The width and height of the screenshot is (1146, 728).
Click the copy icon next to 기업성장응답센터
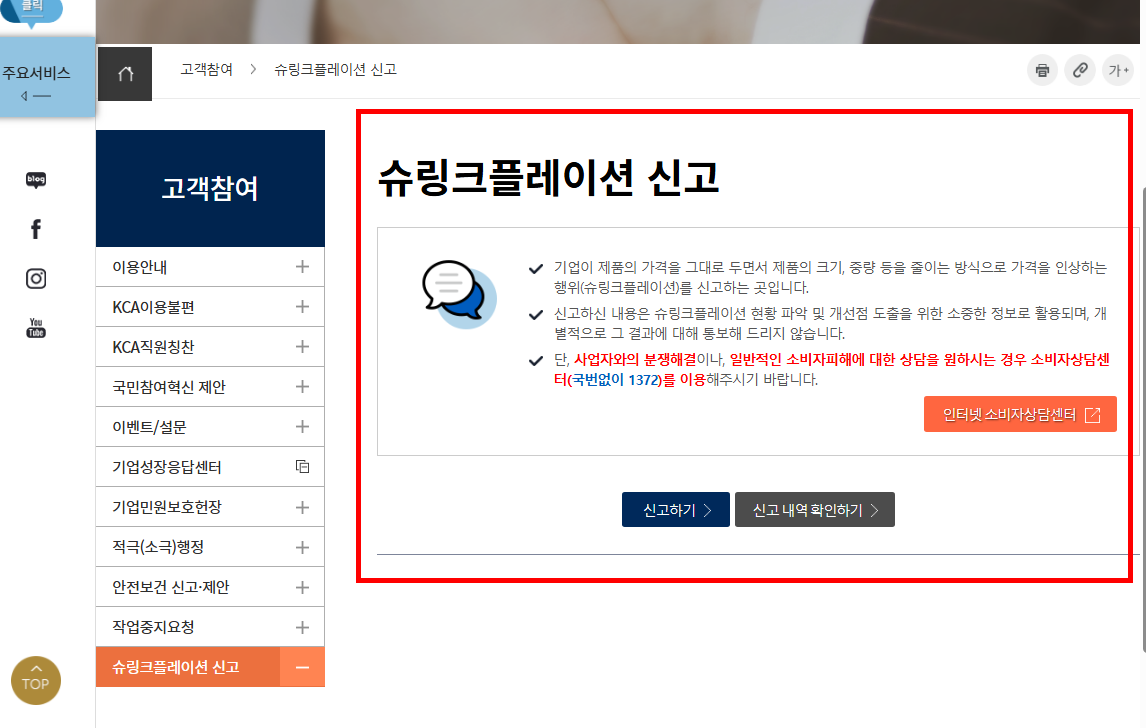[x=302, y=466]
